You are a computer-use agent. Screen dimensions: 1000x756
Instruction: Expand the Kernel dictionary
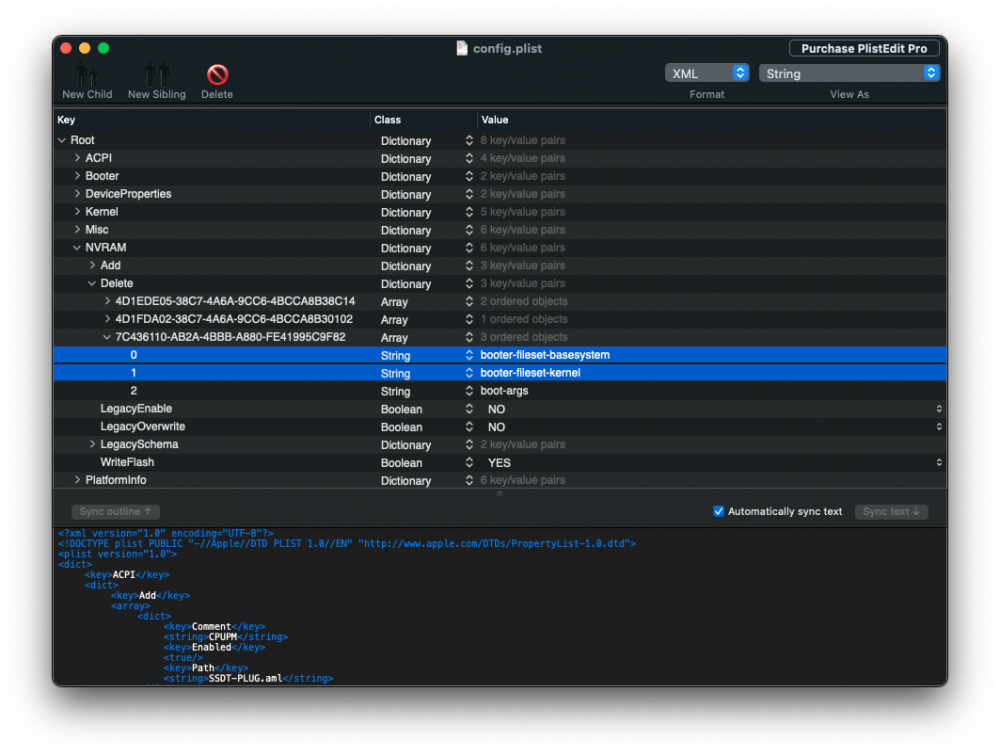(77, 211)
